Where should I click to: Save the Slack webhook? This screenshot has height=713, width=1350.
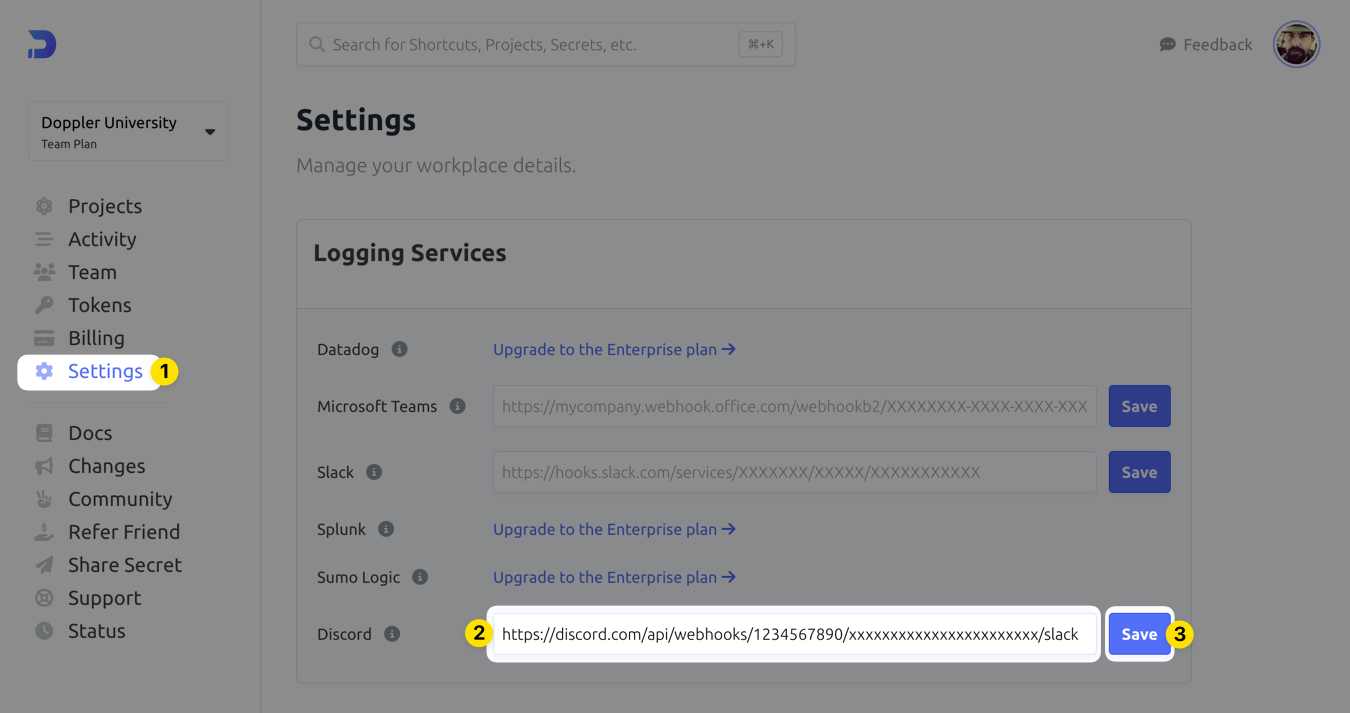(x=1139, y=472)
